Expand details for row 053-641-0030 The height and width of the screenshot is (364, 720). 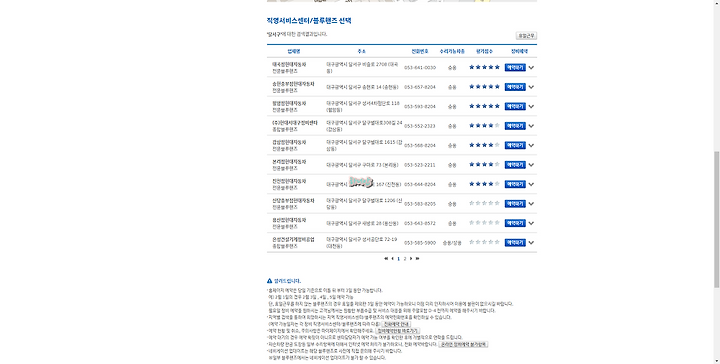(x=531, y=67)
